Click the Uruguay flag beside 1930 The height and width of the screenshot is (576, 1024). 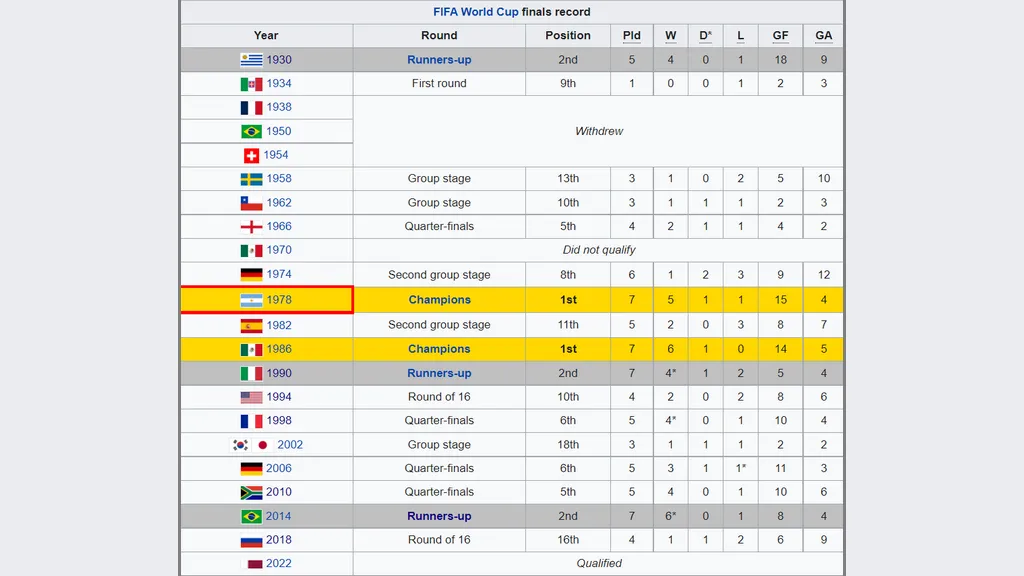[x=251, y=60]
